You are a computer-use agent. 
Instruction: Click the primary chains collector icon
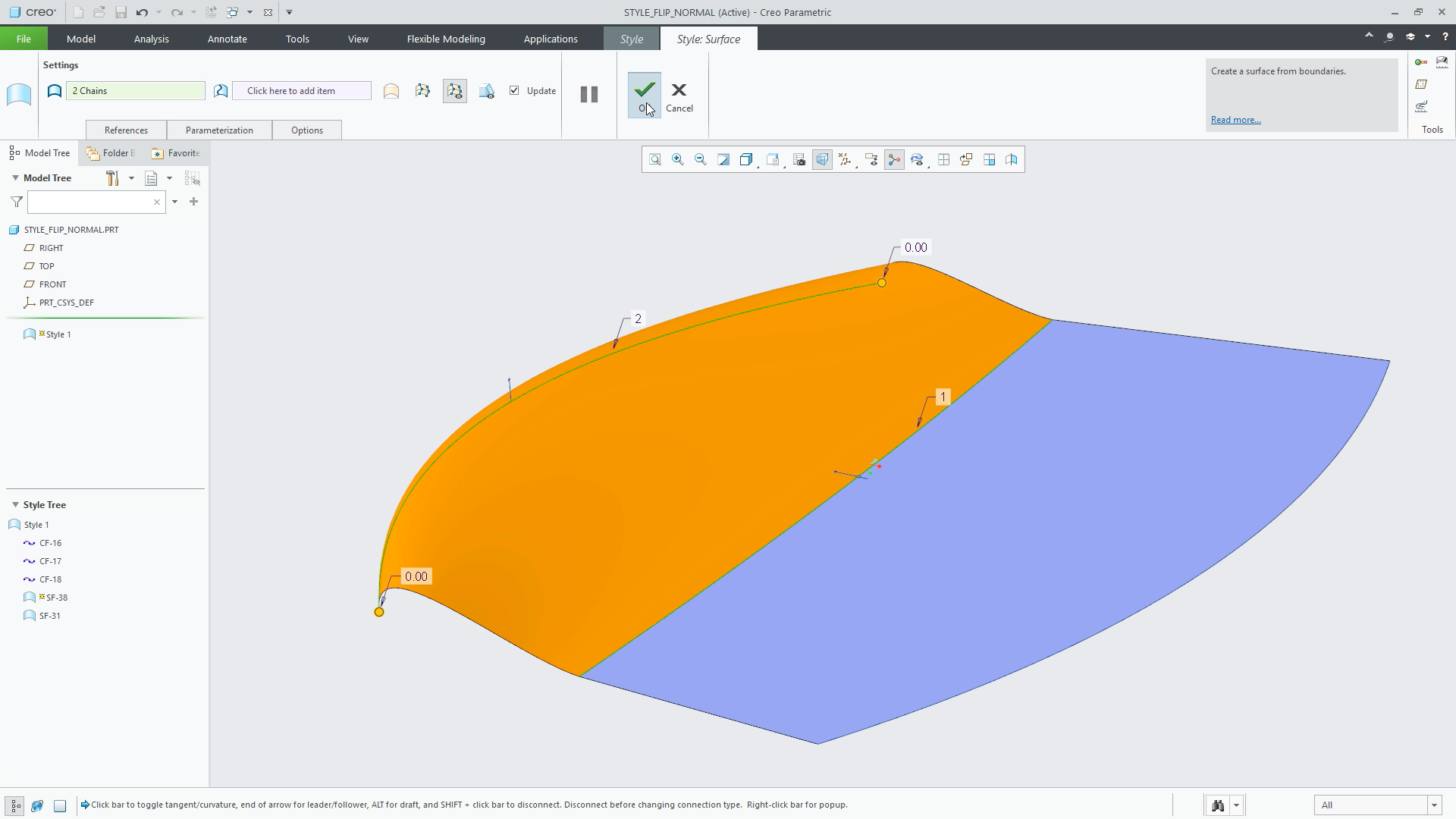[x=55, y=91]
